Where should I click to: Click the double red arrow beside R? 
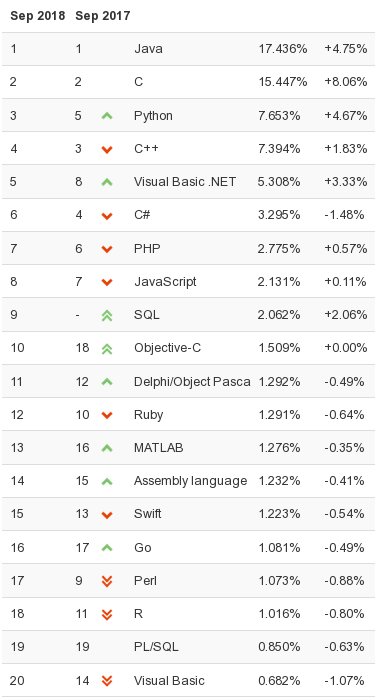click(107, 615)
